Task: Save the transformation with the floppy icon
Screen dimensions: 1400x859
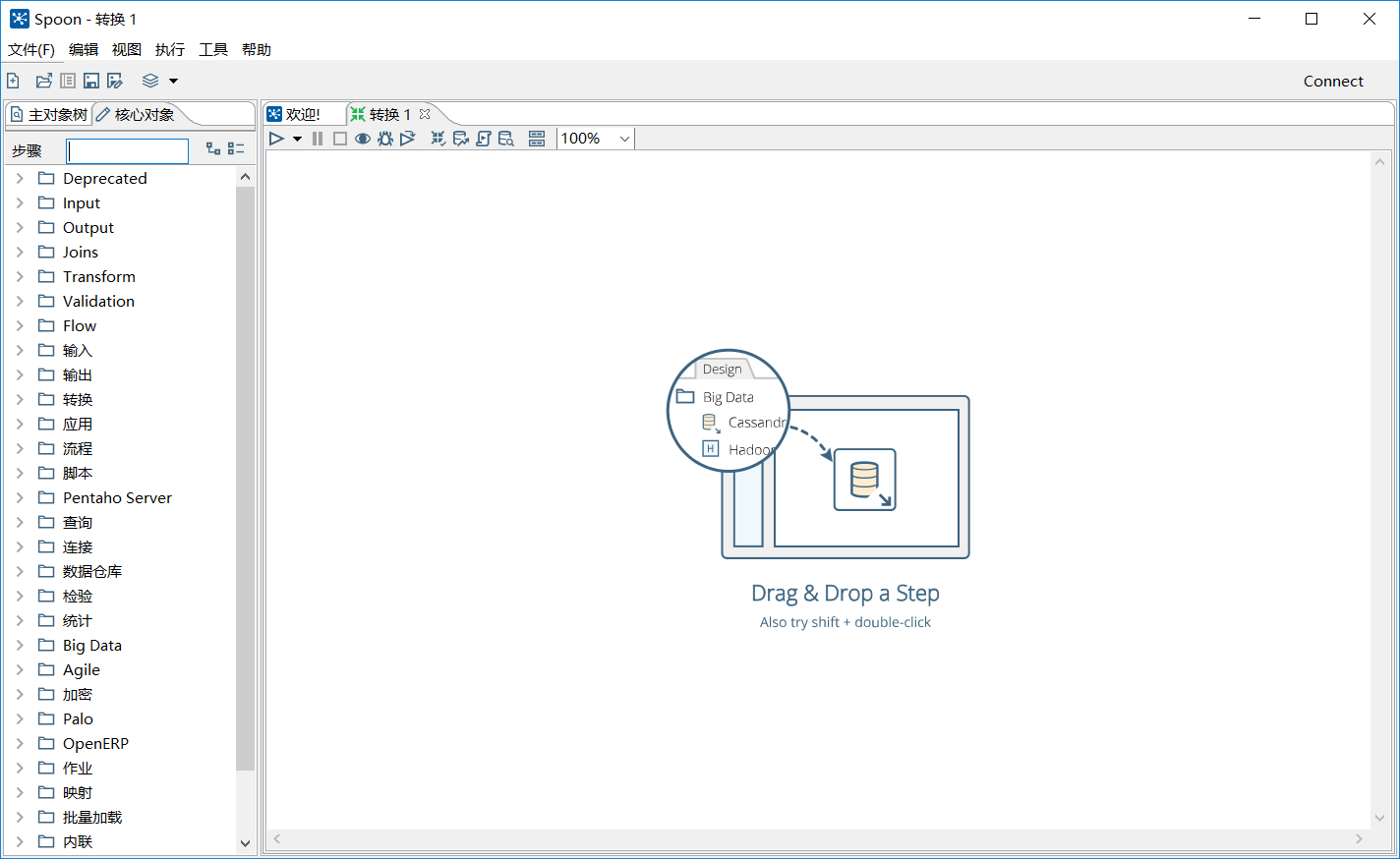Action: [91, 81]
